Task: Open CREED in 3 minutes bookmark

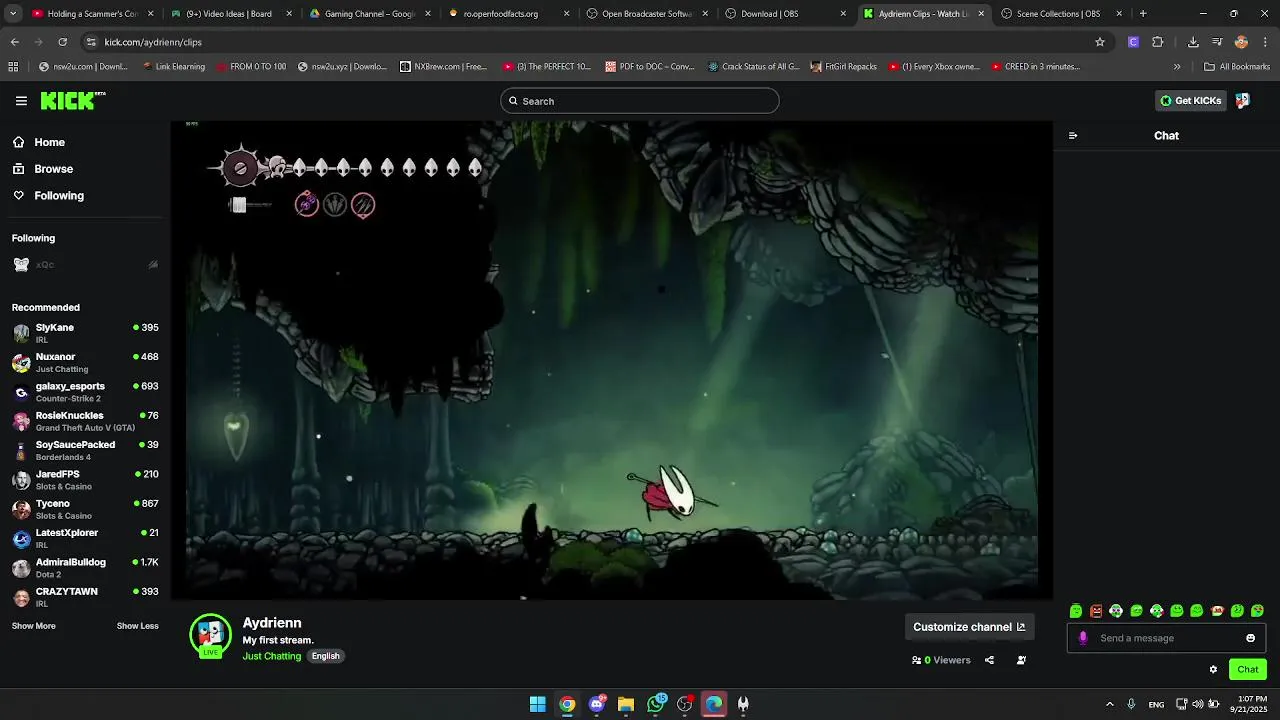Action: (1035, 67)
